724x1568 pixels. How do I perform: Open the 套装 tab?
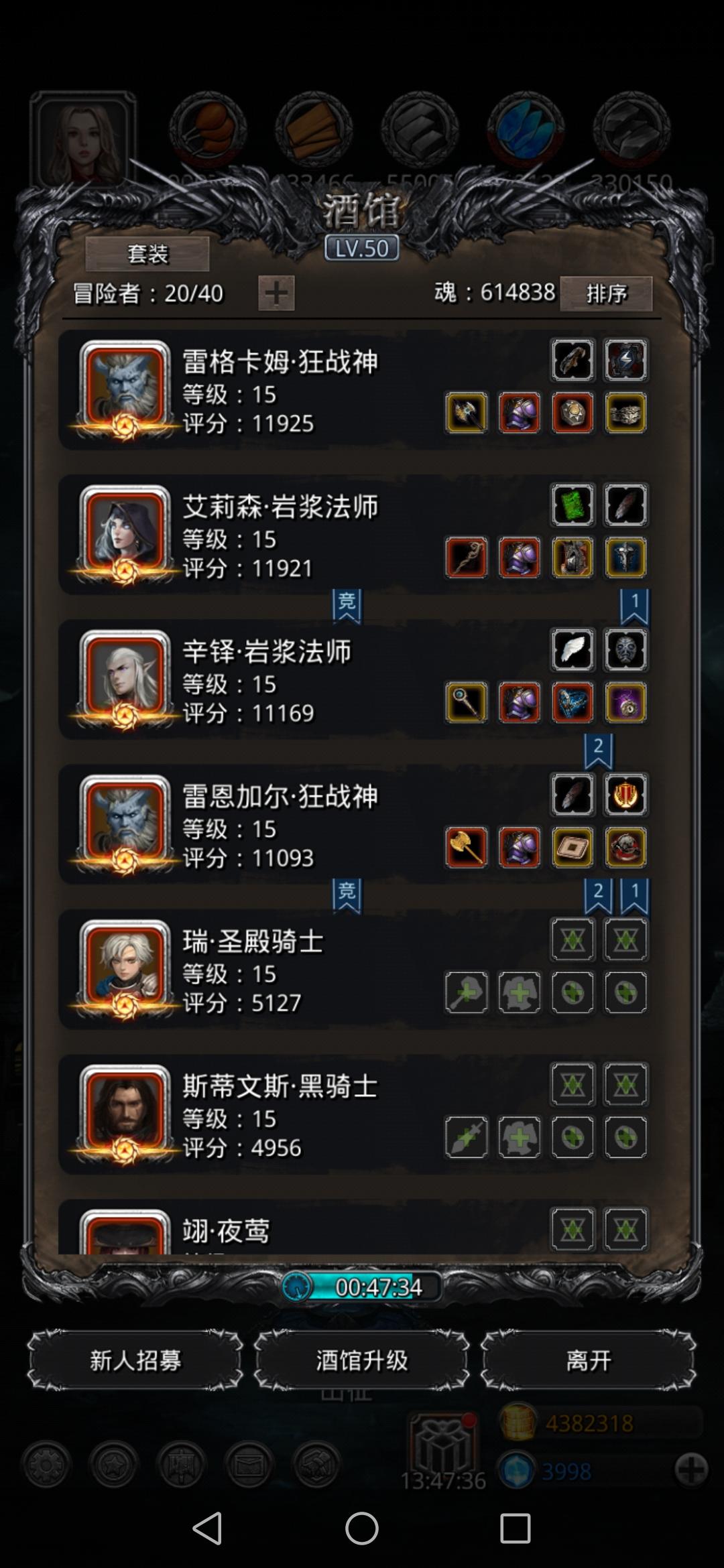click(x=147, y=254)
